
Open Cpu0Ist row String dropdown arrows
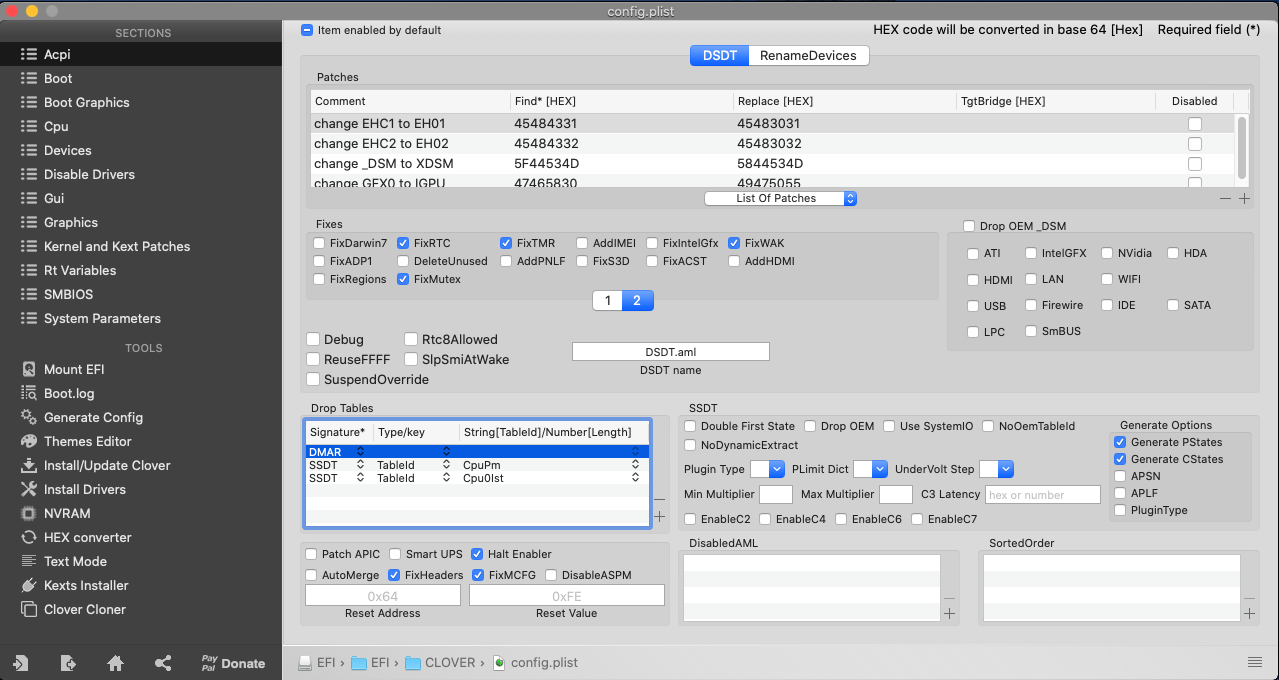[x=635, y=478]
